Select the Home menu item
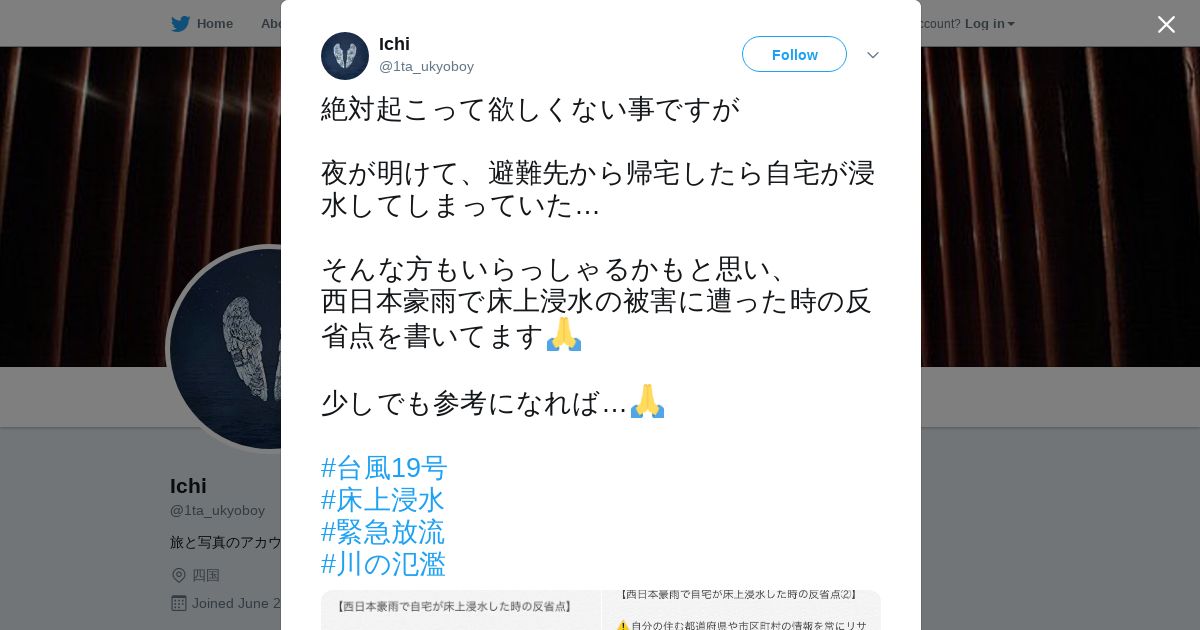The image size is (1200, 630). tap(202, 24)
